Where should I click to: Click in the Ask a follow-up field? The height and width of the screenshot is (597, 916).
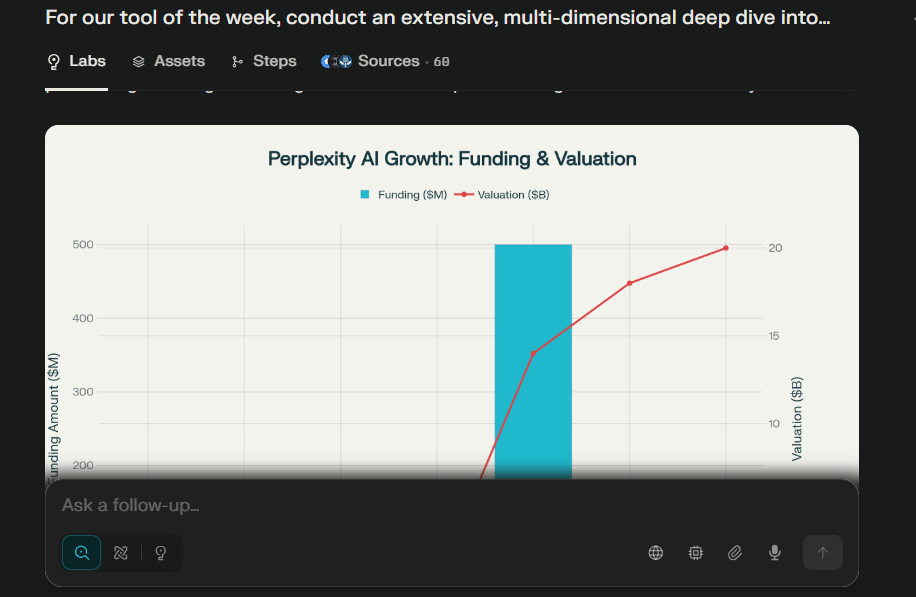[x=400, y=505]
